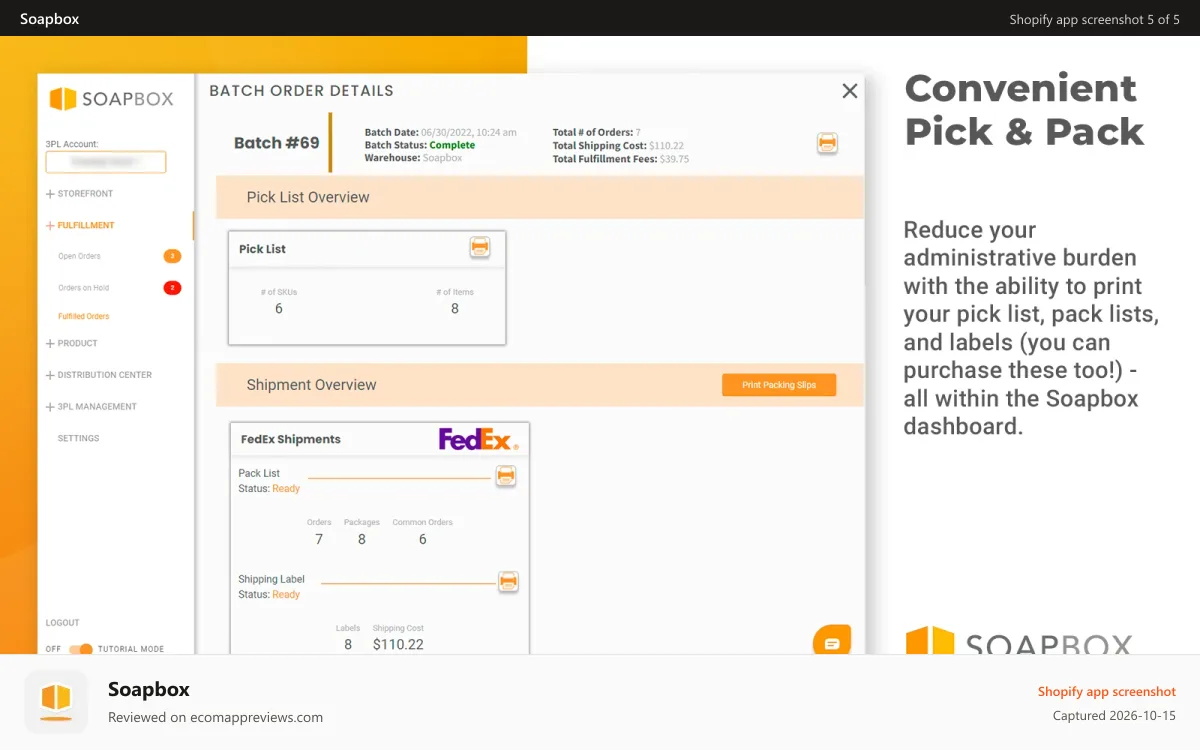The width and height of the screenshot is (1200, 750).
Task: Click the Shopify app screenshot label in footer
Action: 1107,691
